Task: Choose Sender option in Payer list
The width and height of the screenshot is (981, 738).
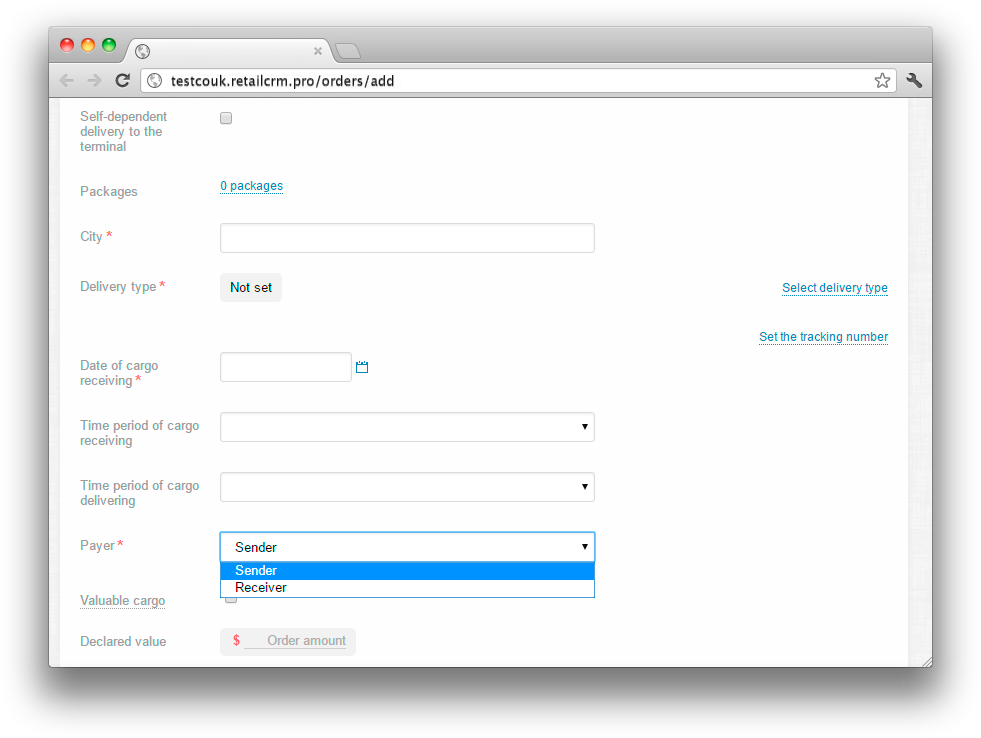Action: [256, 571]
